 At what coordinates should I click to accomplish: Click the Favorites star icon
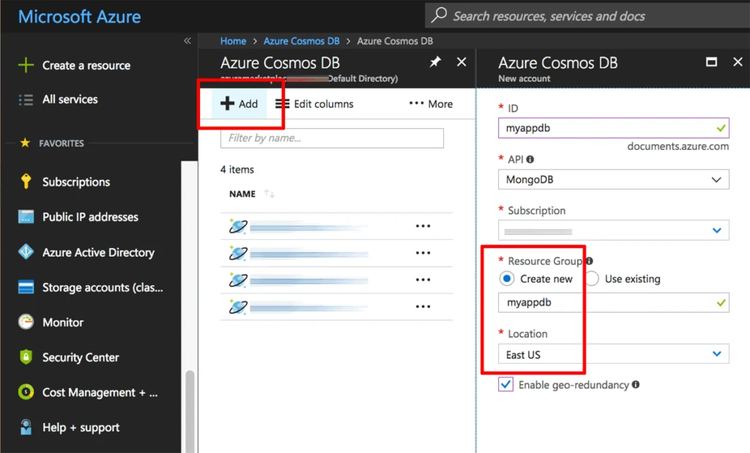pos(25,143)
